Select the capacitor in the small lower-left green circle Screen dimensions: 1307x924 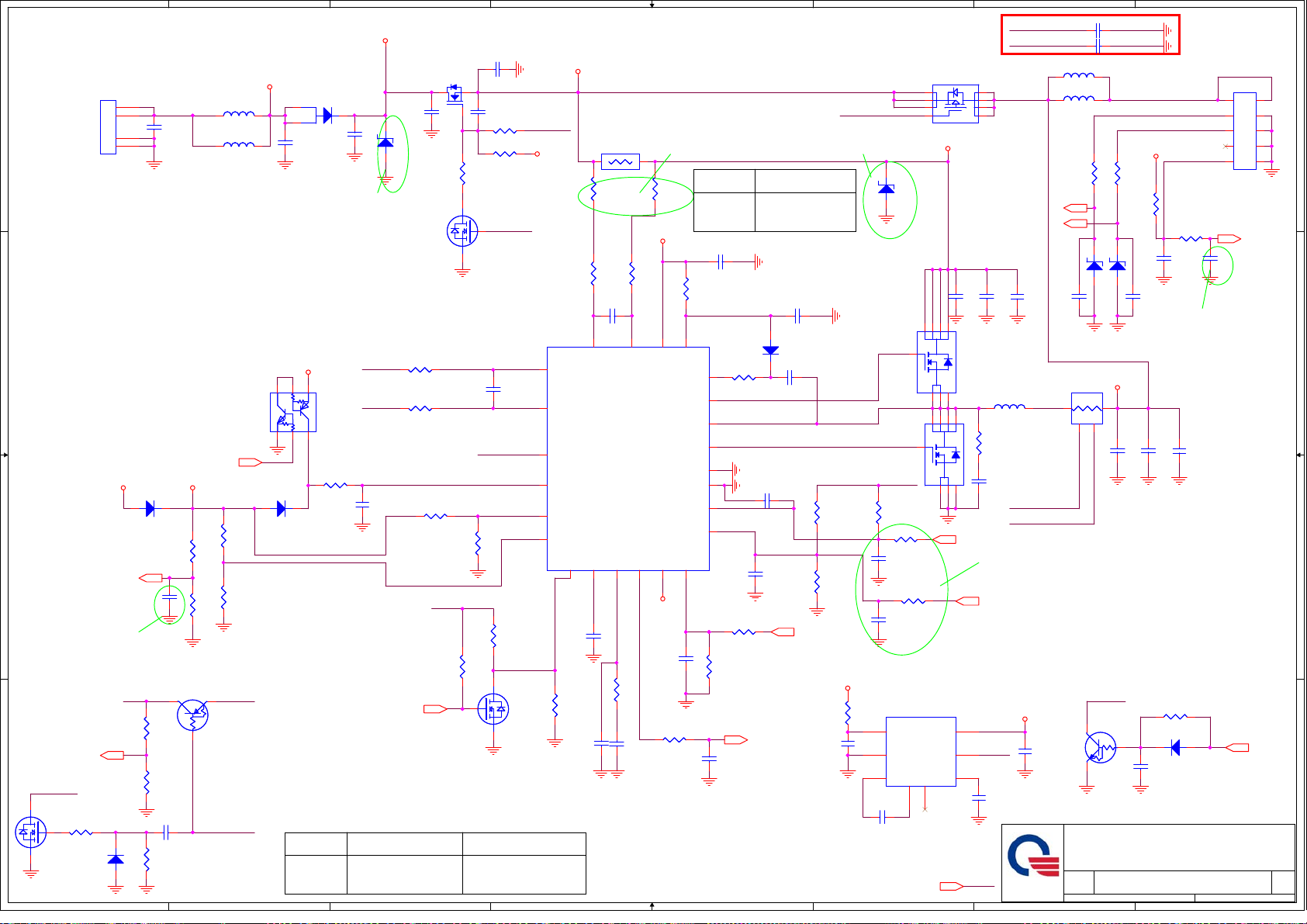coord(169,599)
